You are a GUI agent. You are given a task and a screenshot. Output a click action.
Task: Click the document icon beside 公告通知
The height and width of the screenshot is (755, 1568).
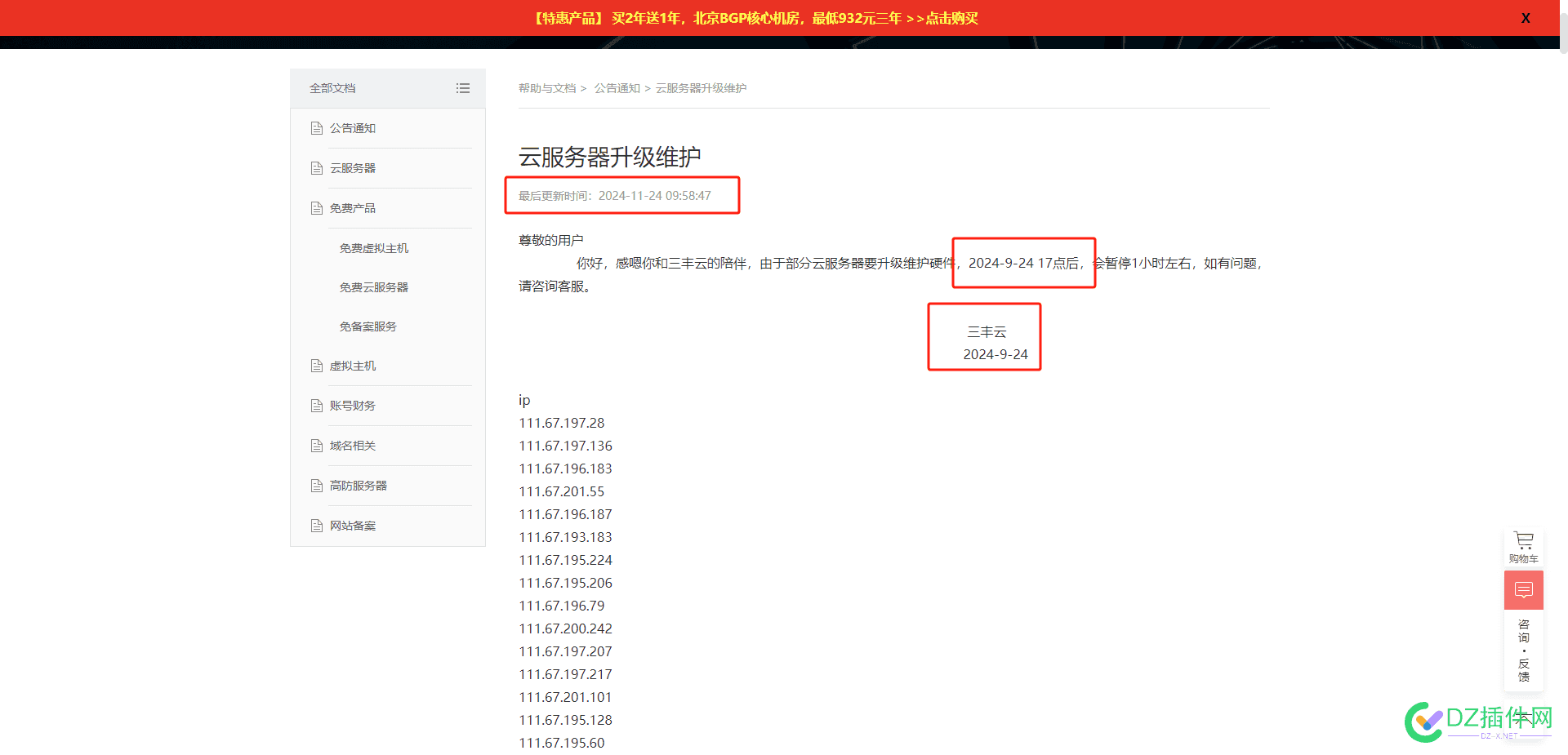[x=317, y=128]
